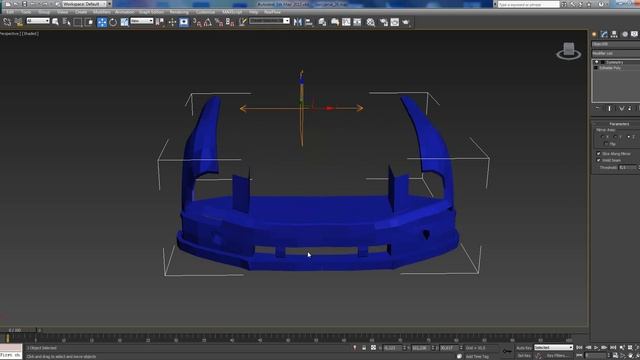Activate the Select and Scale tool
Screen dimensions: 640x360
124,22
